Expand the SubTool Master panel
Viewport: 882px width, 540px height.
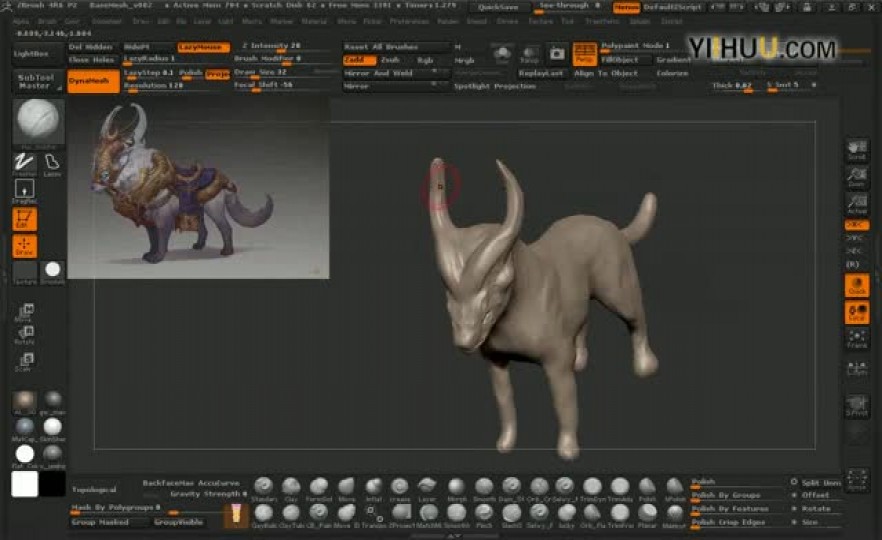click(38, 82)
